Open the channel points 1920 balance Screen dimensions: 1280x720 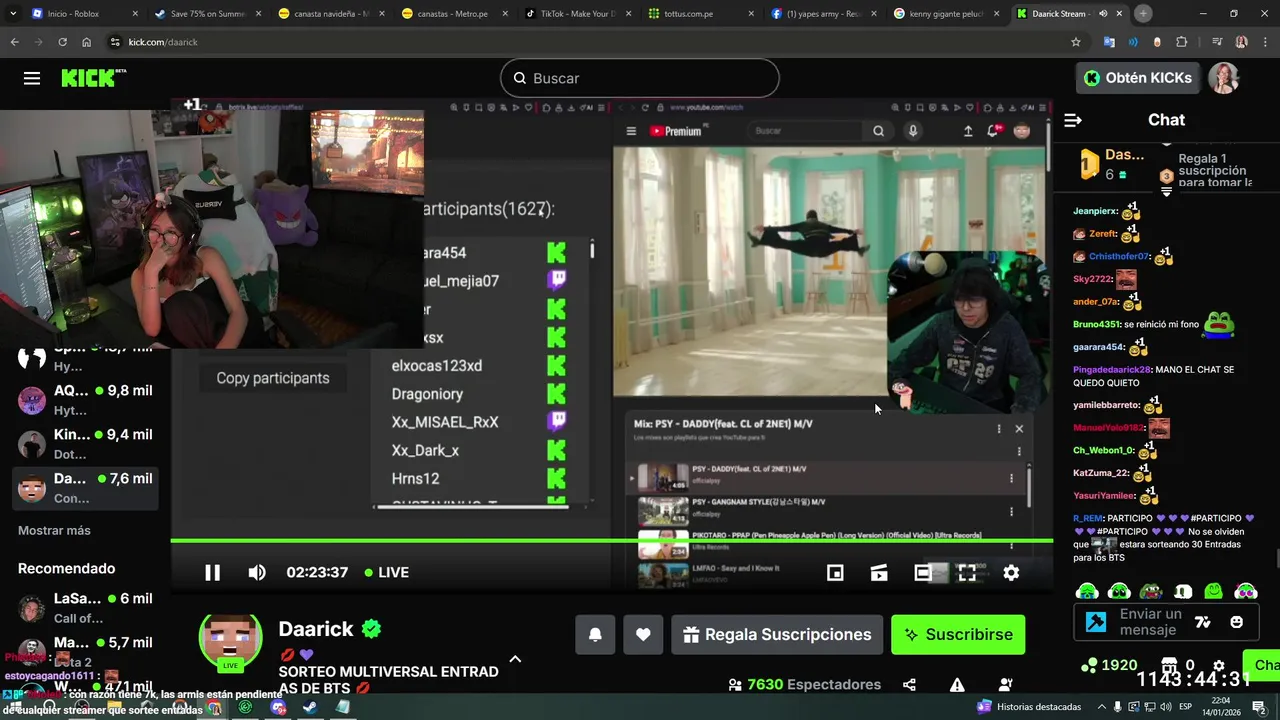pos(1109,665)
